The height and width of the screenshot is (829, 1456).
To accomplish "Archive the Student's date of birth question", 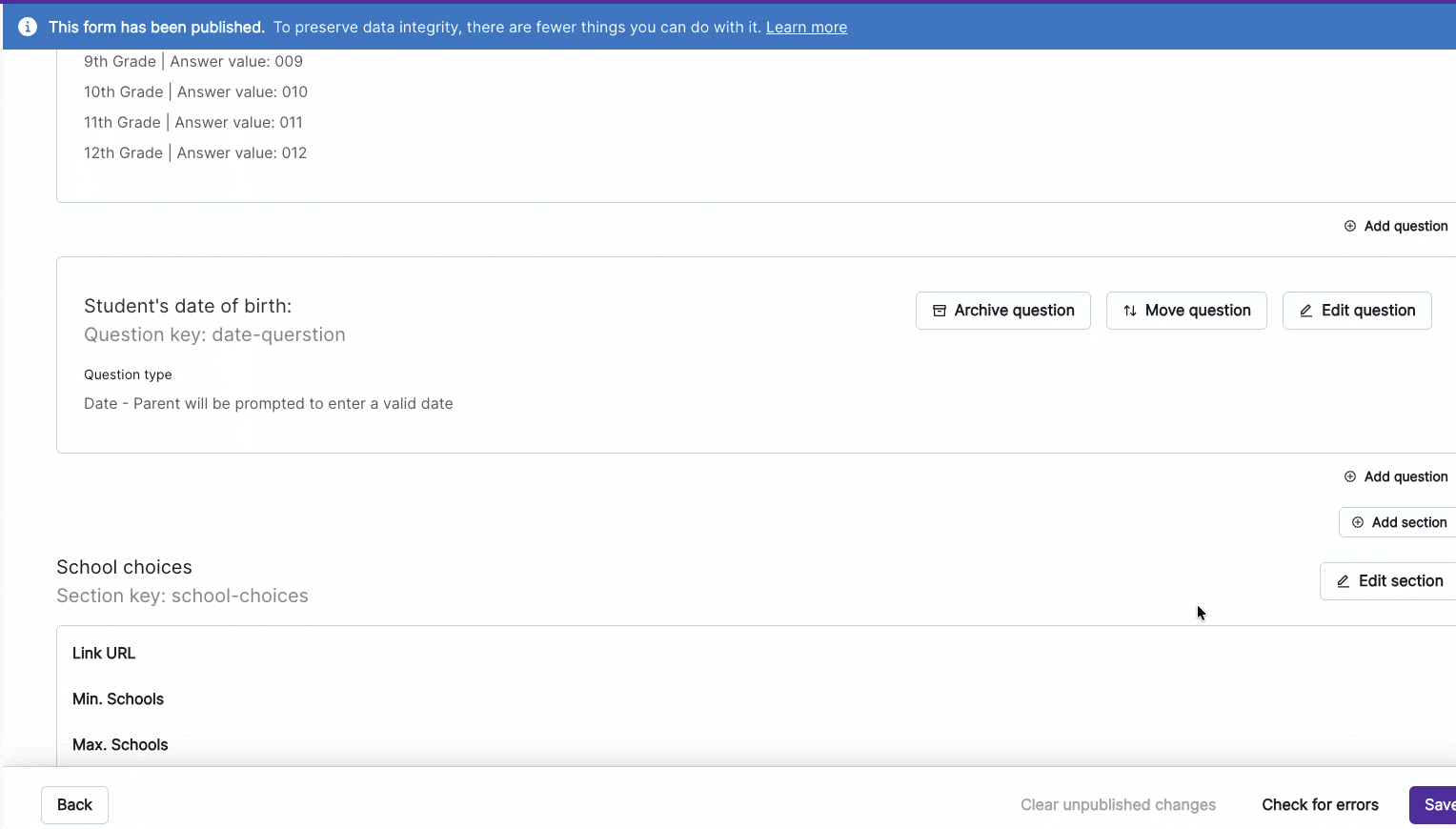I will click(1002, 311).
